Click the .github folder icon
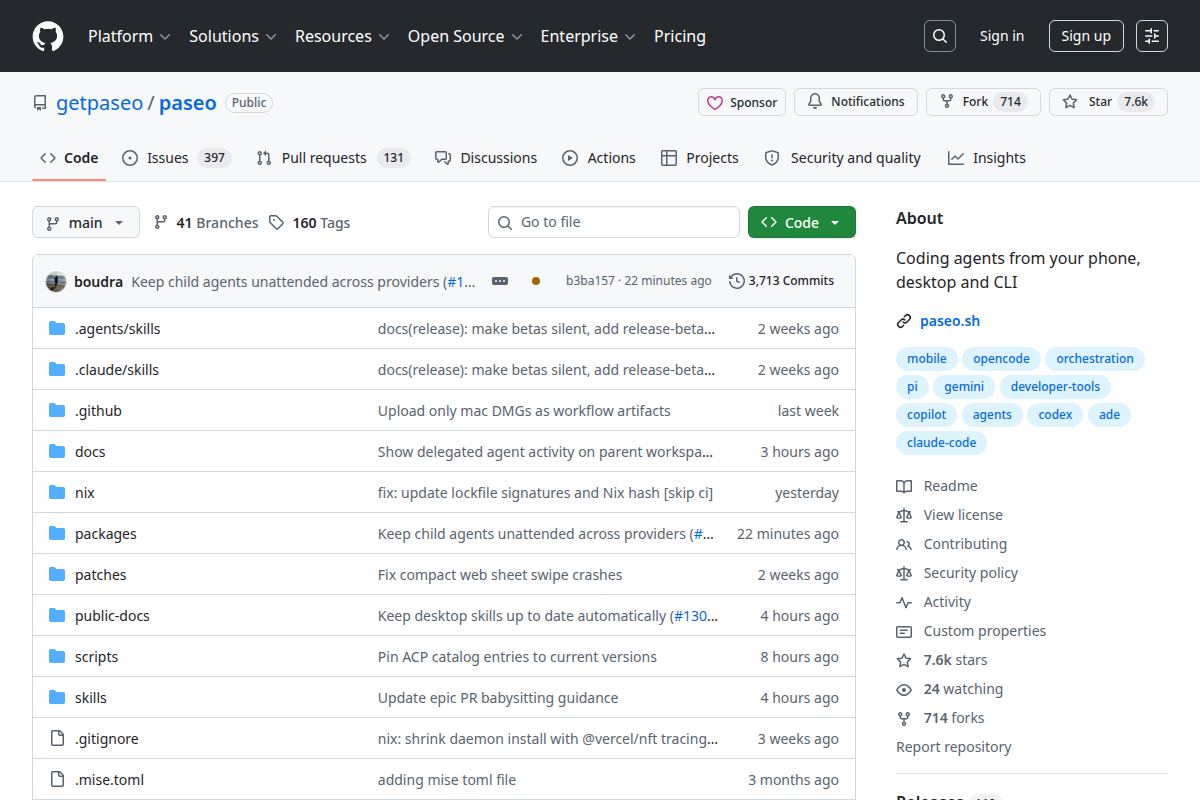Viewport: 1200px width, 800px height. [57, 411]
